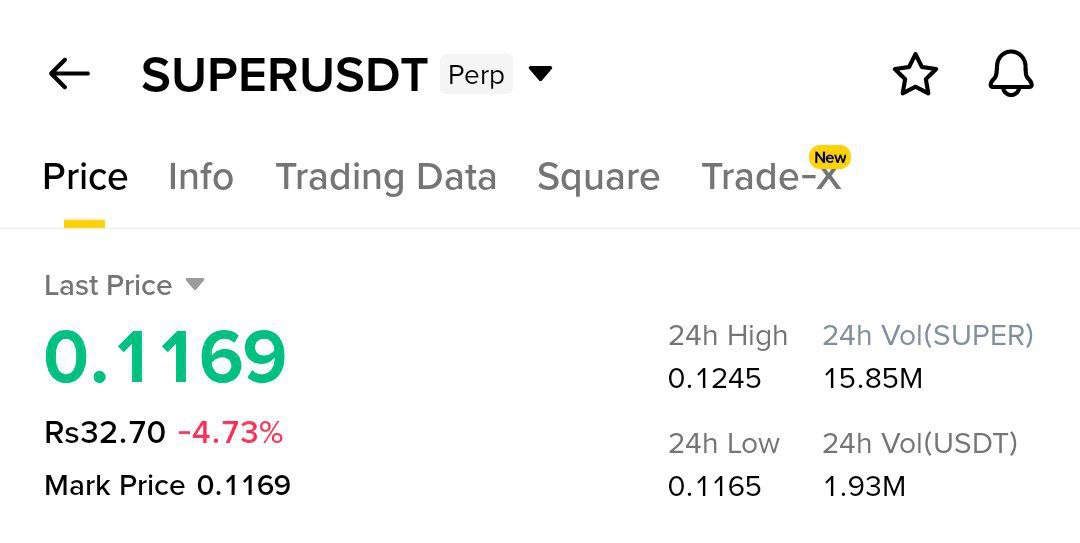
Task: Switch to the Info tab
Action: pos(200,177)
